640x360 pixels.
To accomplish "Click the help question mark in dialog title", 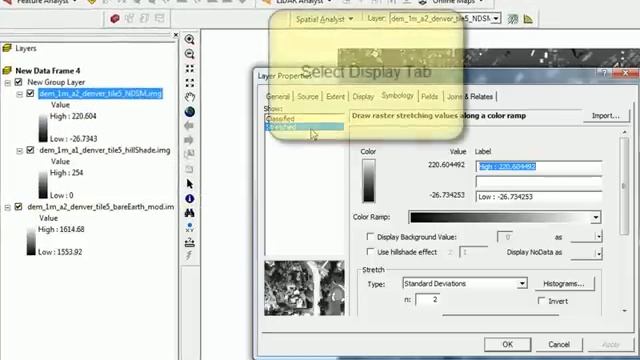I will coord(604,73).
